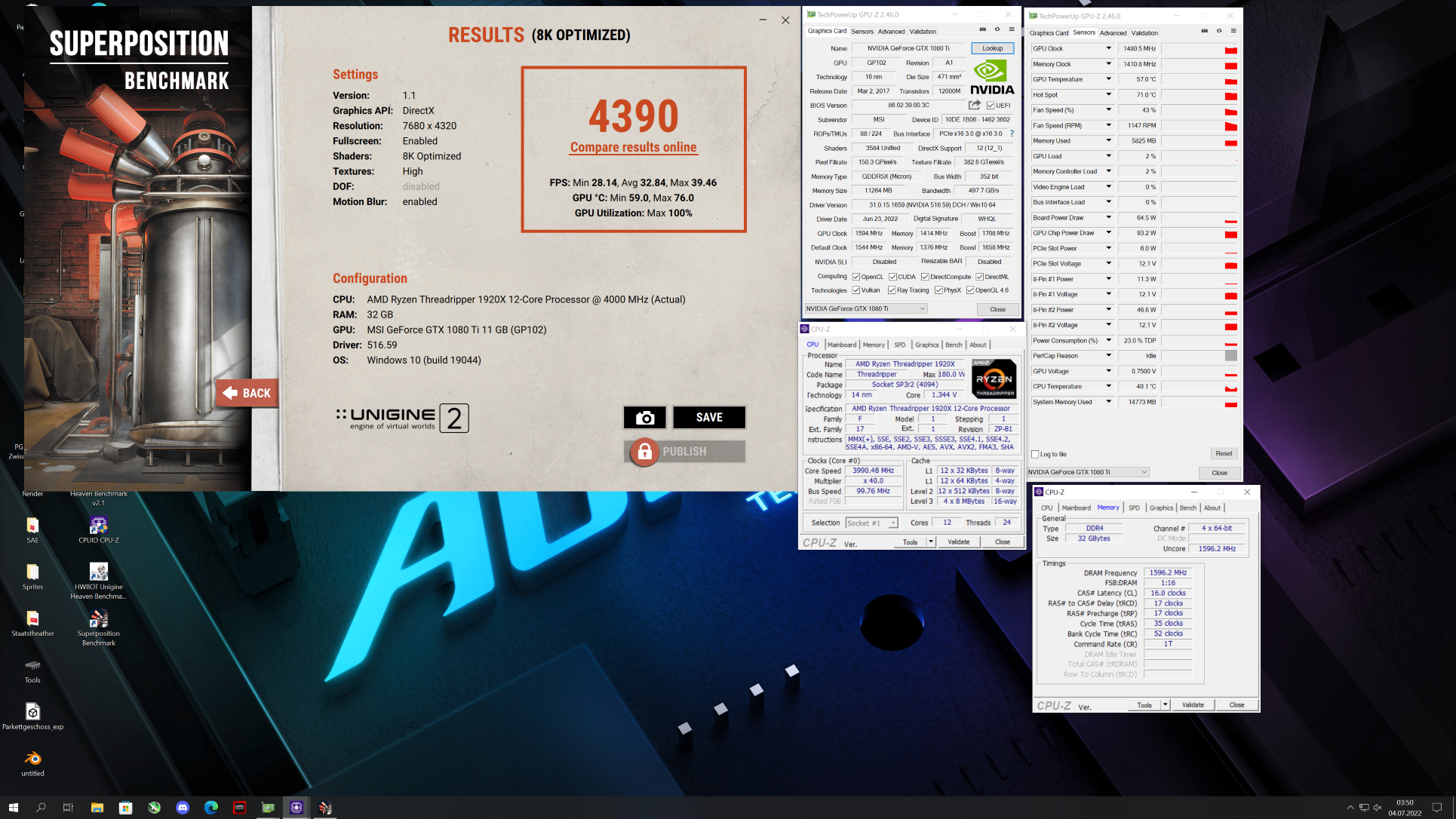1456x819 pixels.
Task: Open Bench tab in CPU-Z CPU window
Action: 954,345
